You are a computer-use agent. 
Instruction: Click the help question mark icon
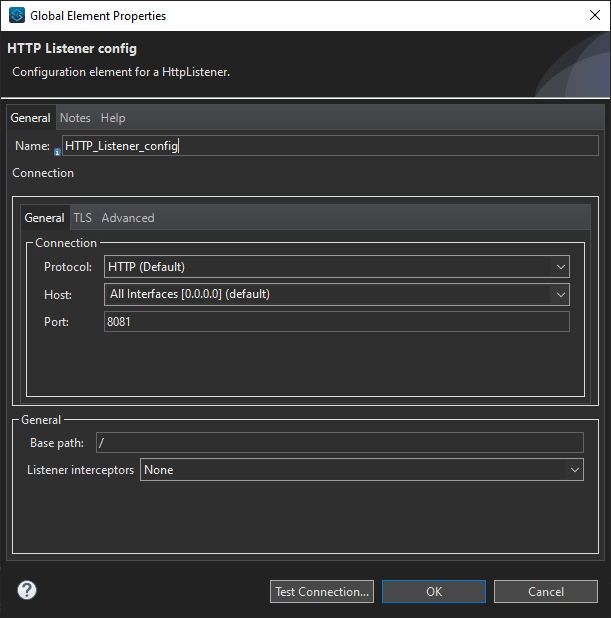pyautogui.click(x=27, y=590)
